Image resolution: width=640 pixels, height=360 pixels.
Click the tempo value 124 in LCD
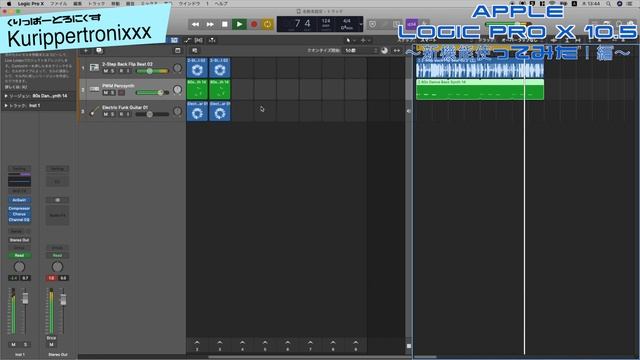[326, 21]
